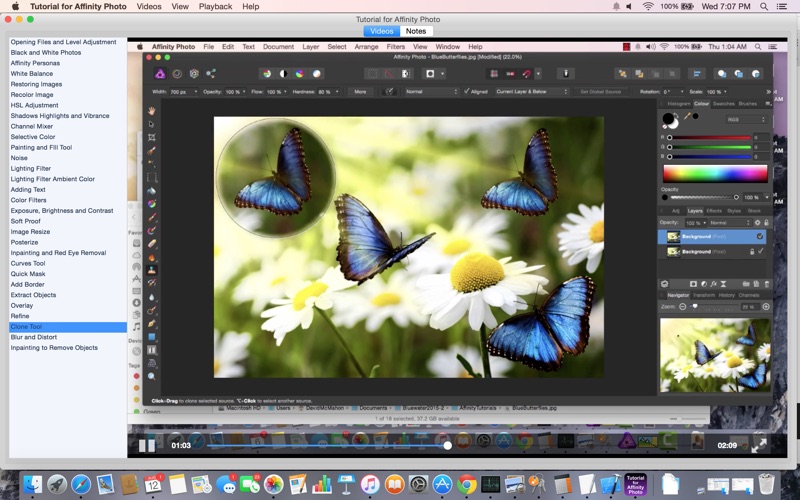Image resolution: width=800 pixels, height=500 pixels.
Task: Toggle snapping magnet icon in toolbar
Action: coord(527,74)
